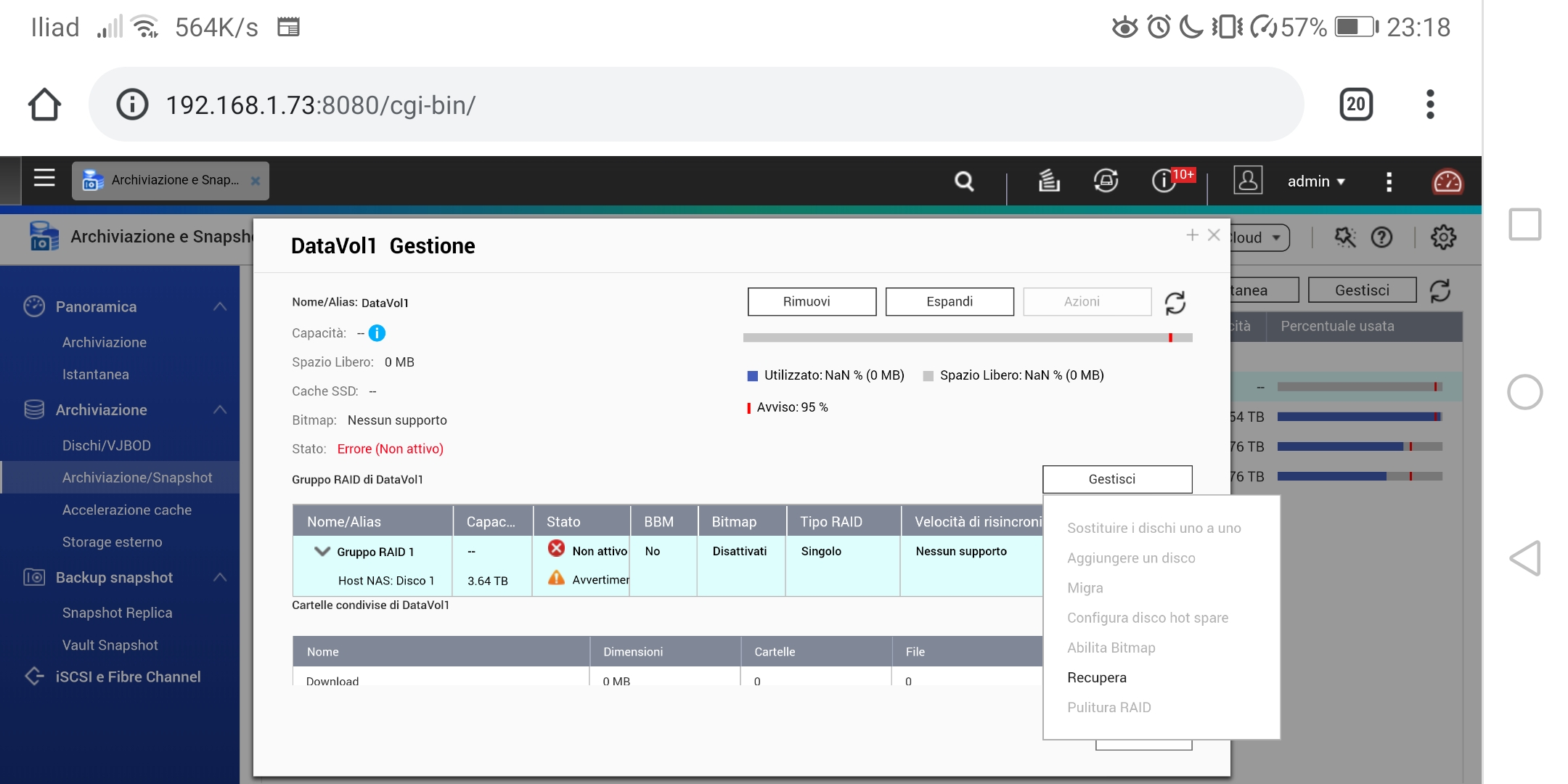Open external devices icon in top bar
Viewport: 1568px width, 784px height.
click(x=1106, y=181)
